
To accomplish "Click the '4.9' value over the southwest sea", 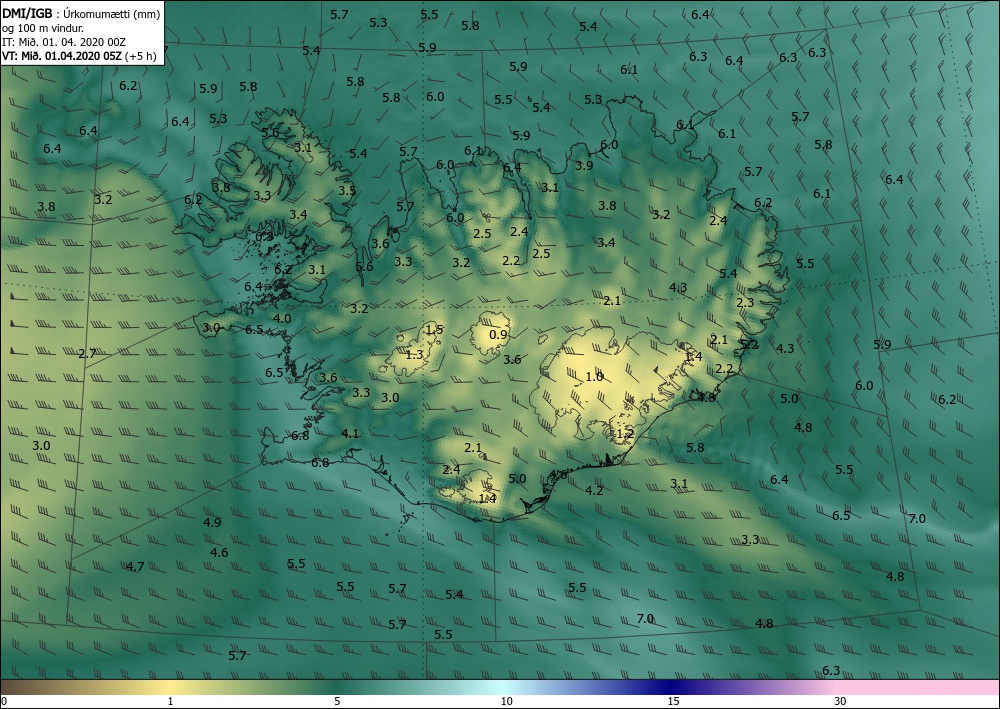I will [212, 522].
